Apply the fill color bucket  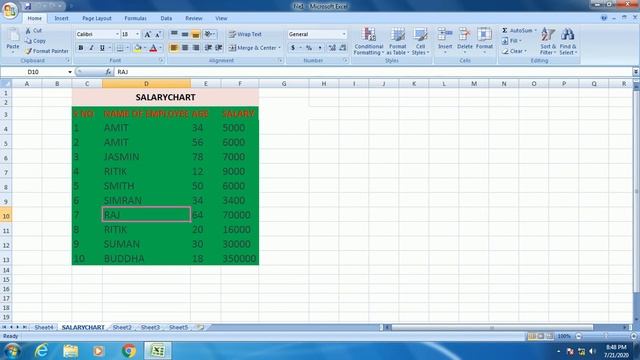(137, 48)
